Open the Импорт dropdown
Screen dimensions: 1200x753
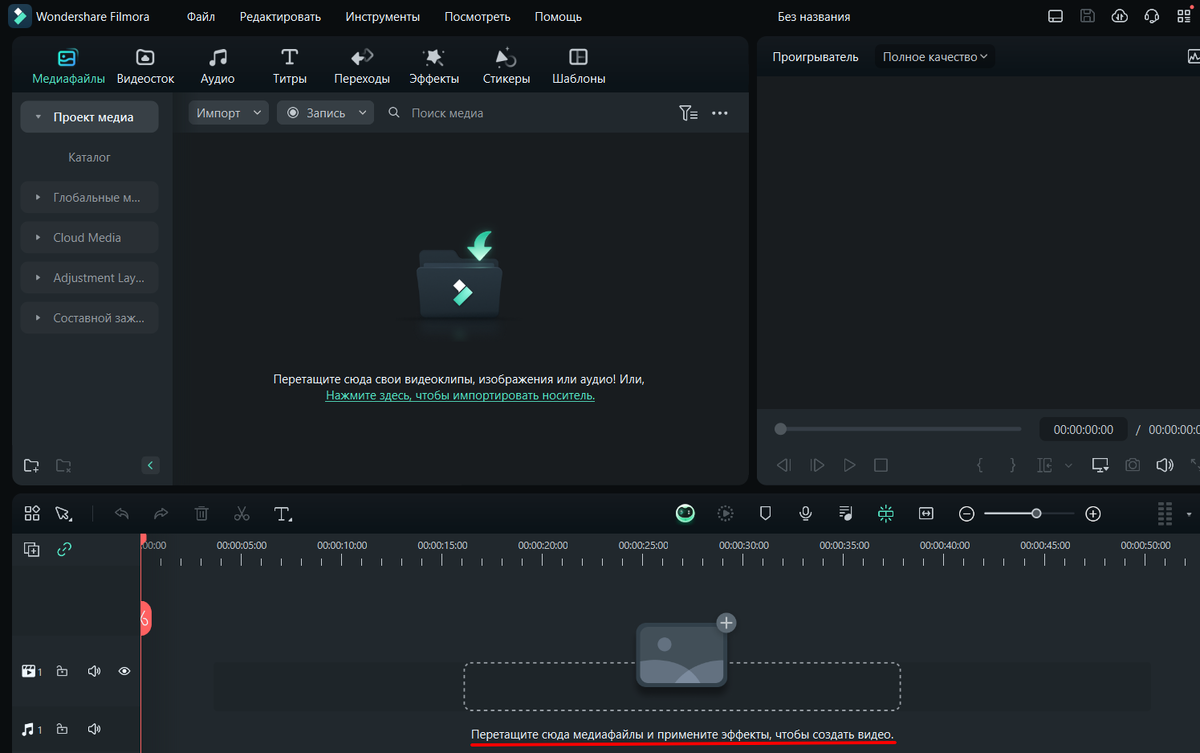(228, 113)
